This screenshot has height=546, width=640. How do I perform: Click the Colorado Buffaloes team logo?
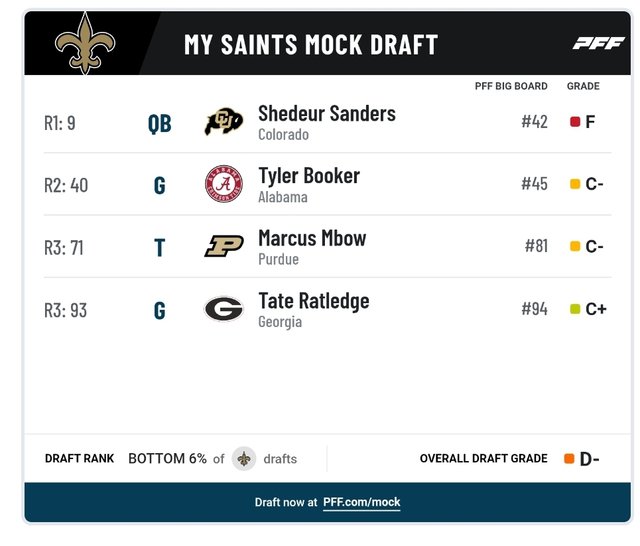click(224, 121)
